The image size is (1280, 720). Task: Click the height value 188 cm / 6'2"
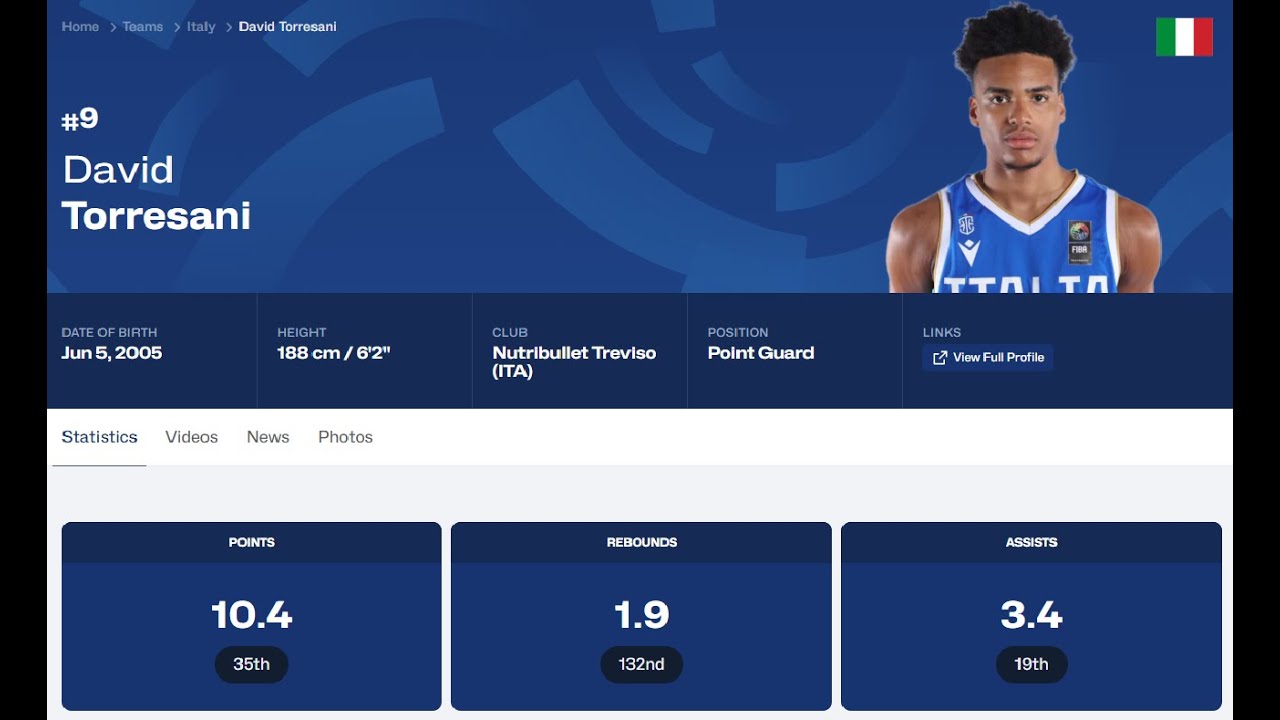(x=333, y=353)
